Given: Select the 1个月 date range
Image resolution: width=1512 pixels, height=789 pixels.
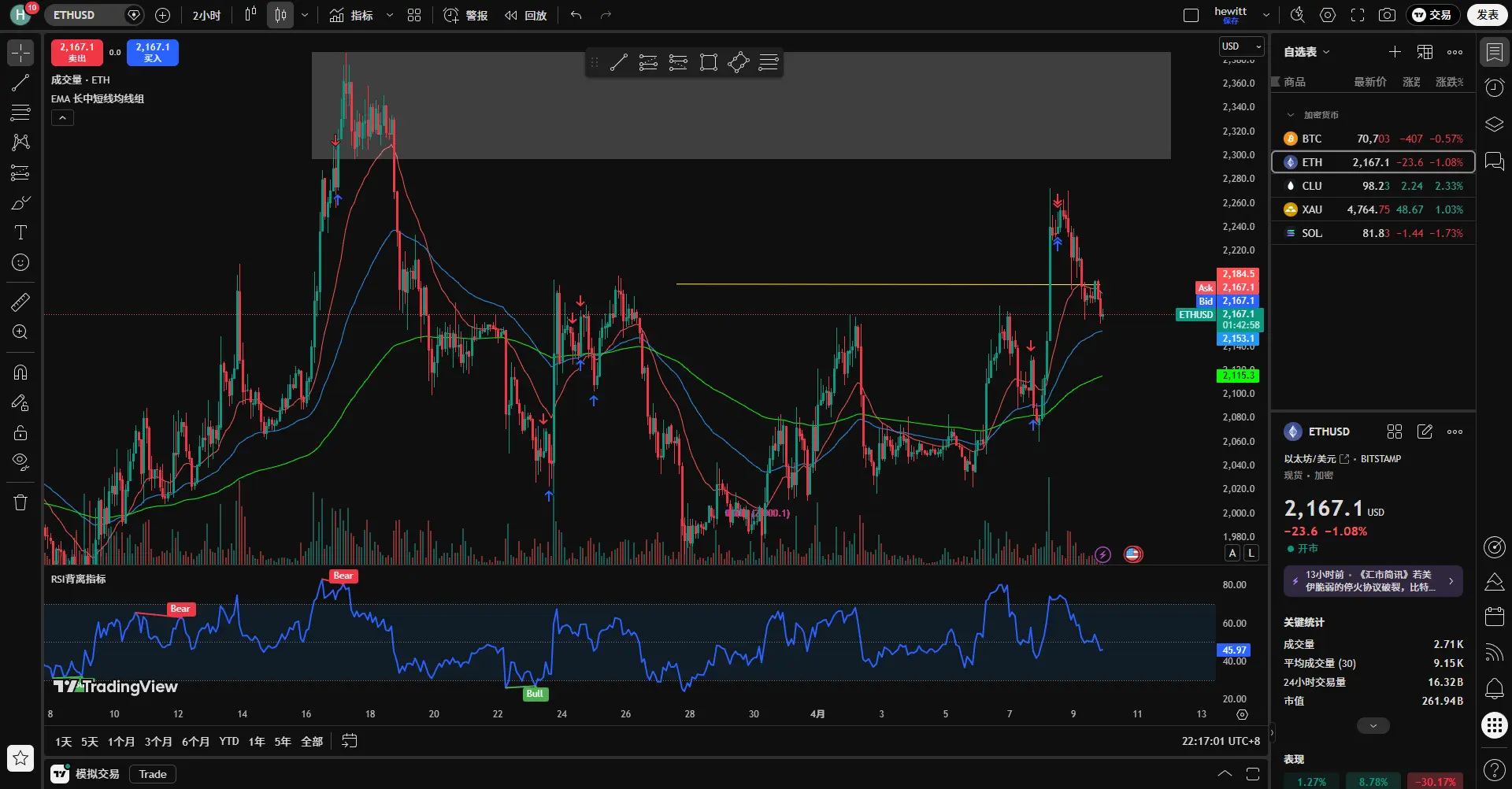Looking at the screenshot, I should 121,742.
